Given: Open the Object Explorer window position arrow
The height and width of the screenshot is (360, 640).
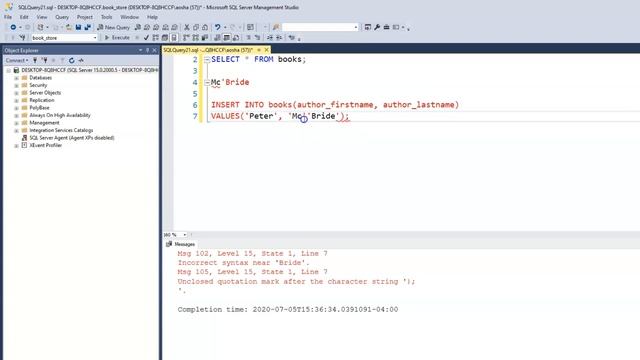Looking at the screenshot, I should pyautogui.click(x=140, y=50).
